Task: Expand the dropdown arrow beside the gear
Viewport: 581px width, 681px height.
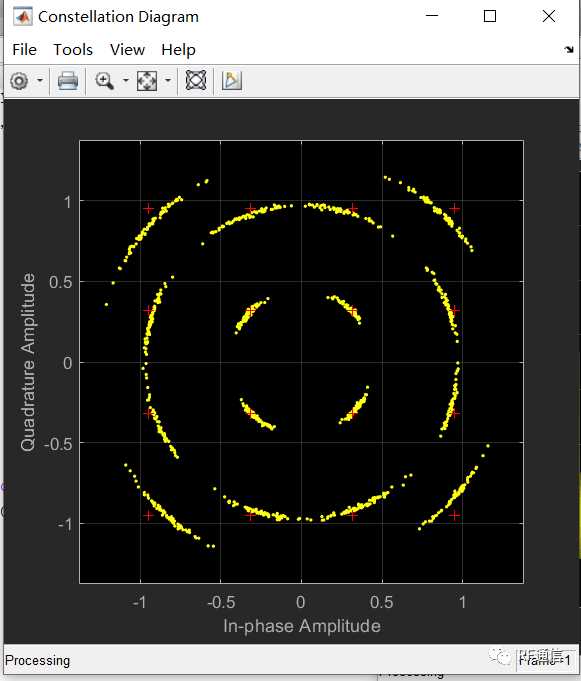Action: point(40,80)
